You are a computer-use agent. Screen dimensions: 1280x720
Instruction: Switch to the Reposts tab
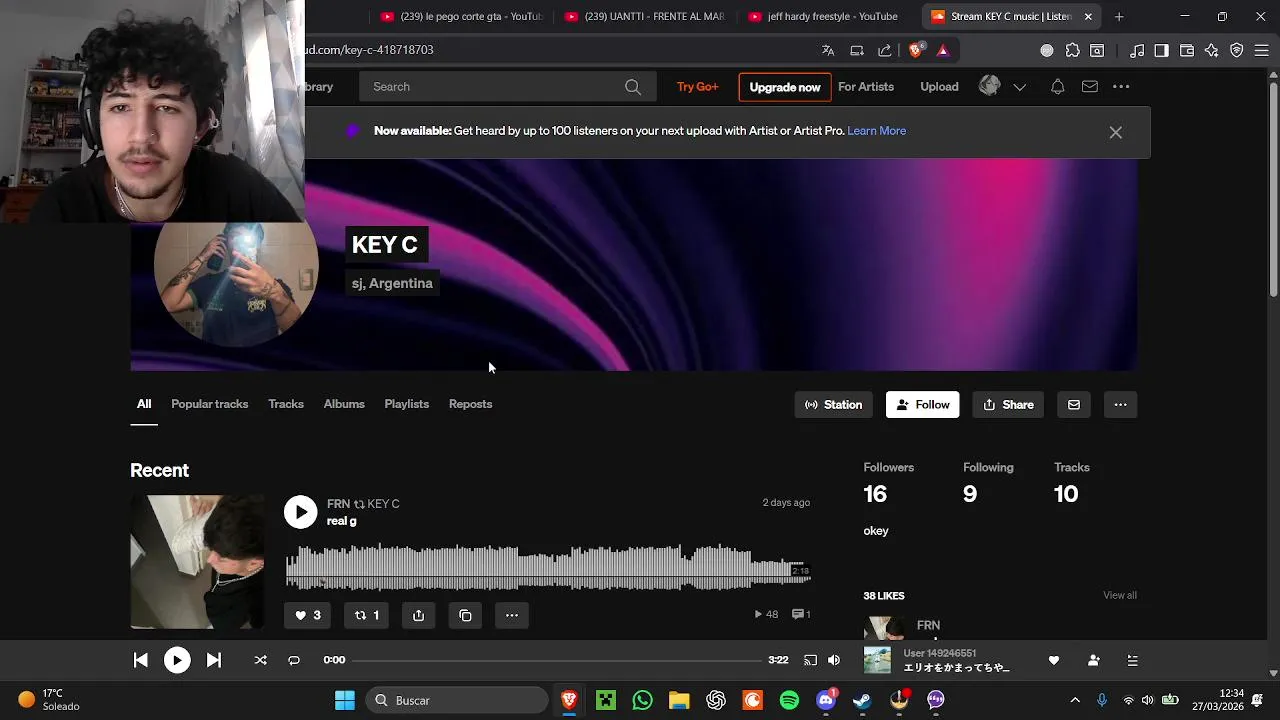470,404
